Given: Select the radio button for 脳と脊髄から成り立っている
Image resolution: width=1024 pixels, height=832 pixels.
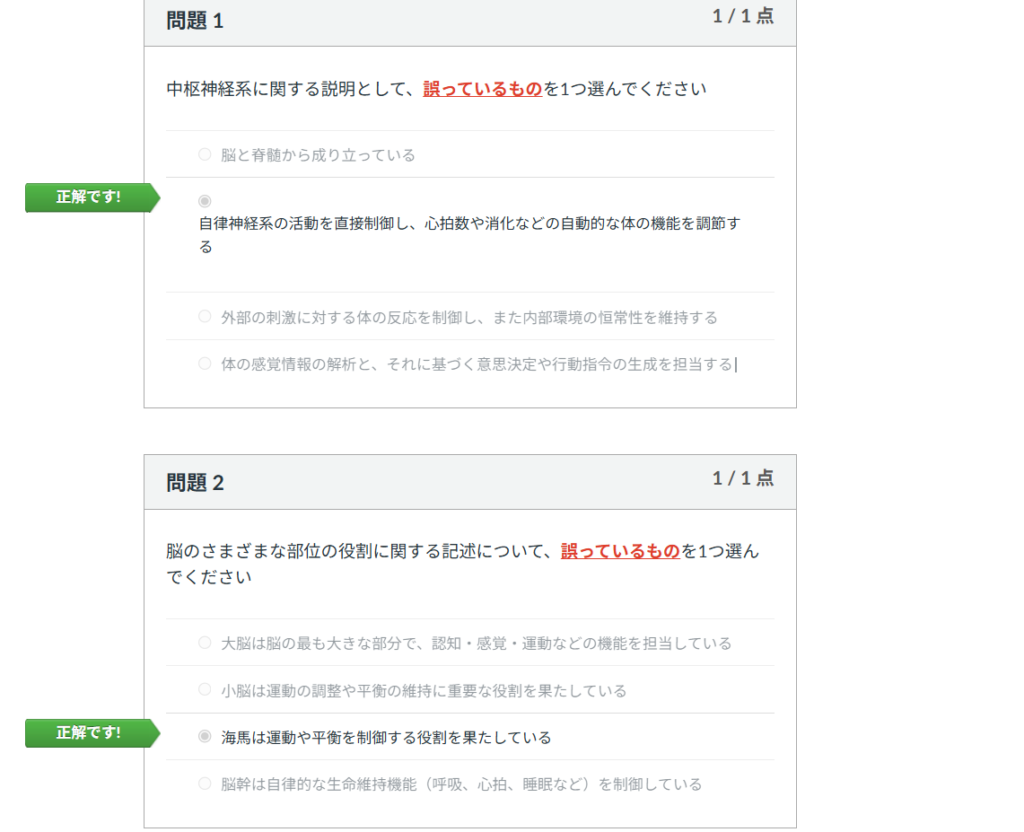Looking at the screenshot, I should click(x=205, y=155).
